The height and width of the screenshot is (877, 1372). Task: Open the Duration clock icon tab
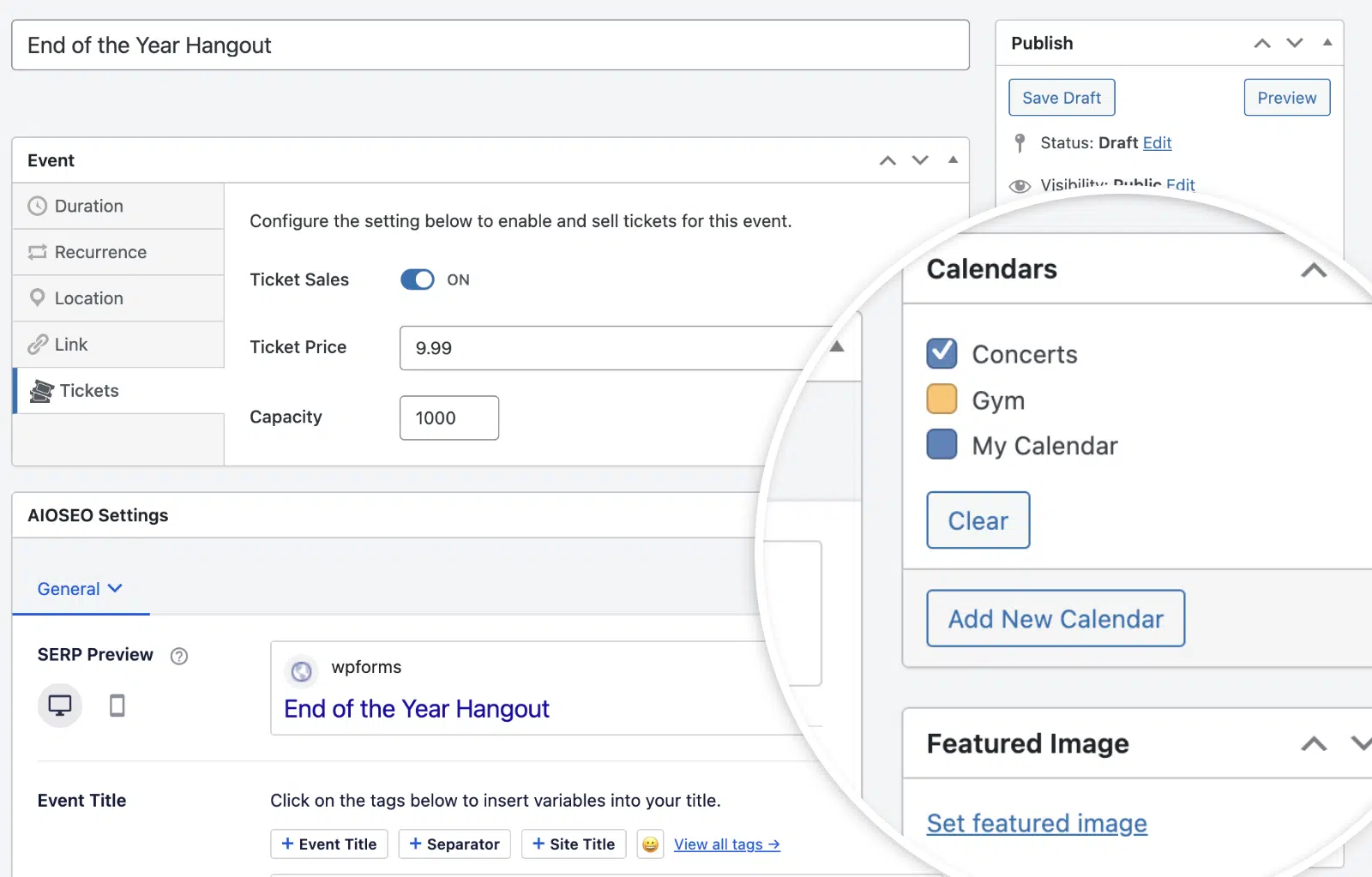point(37,206)
